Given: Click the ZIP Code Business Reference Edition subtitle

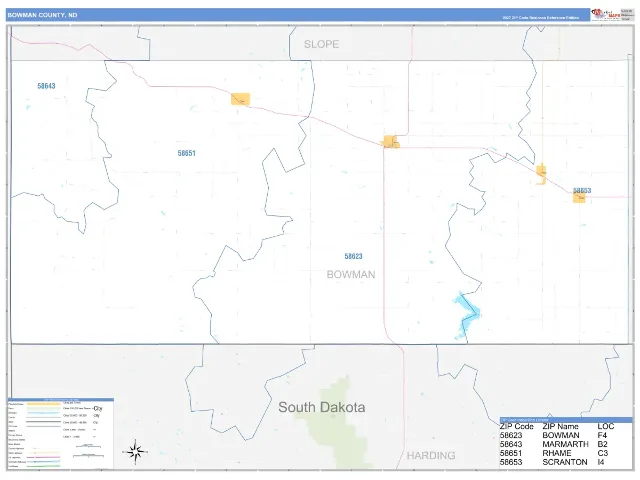Looking at the screenshot, I should coord(540,18).
